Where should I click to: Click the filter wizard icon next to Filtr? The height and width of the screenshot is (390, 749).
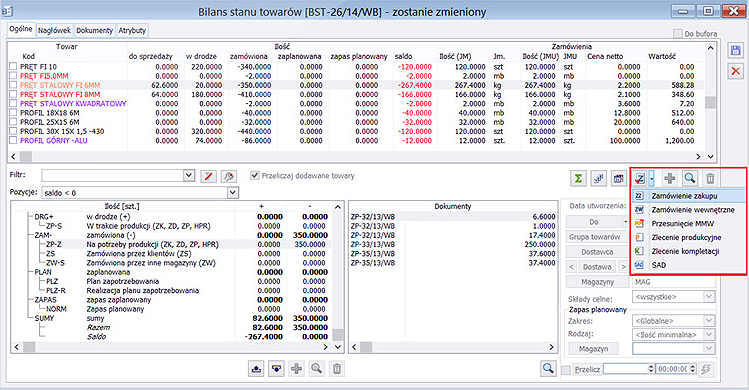coord(229,176)
